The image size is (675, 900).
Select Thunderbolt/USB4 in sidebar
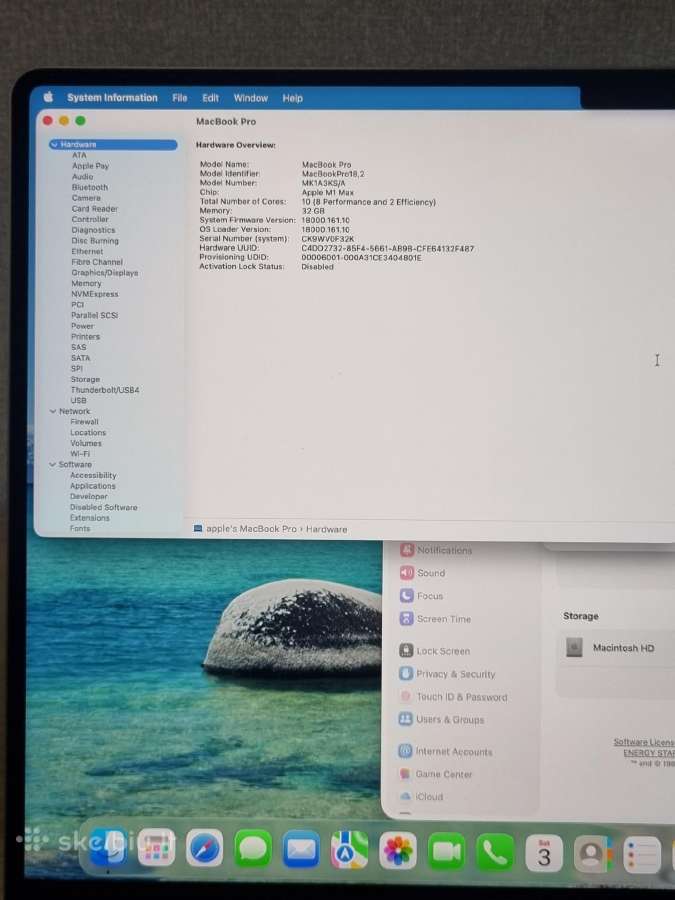pos(105,390)
